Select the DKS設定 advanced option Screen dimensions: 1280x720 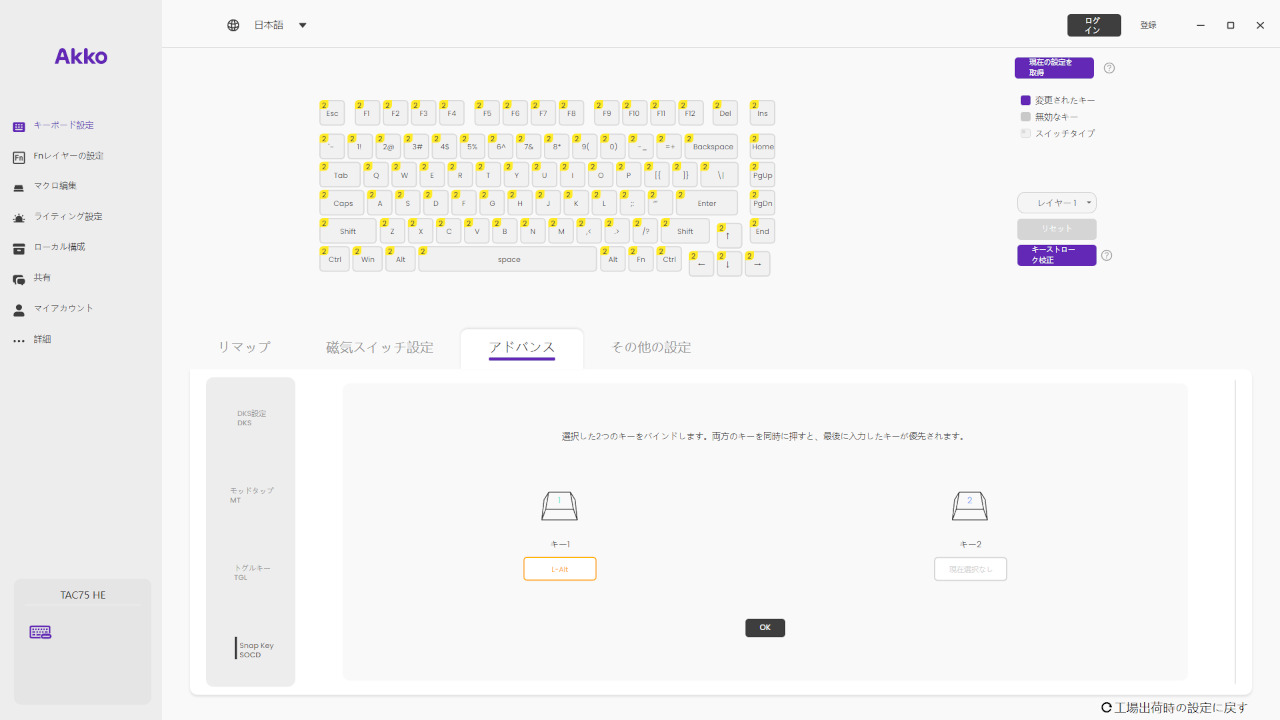[251, 417]
